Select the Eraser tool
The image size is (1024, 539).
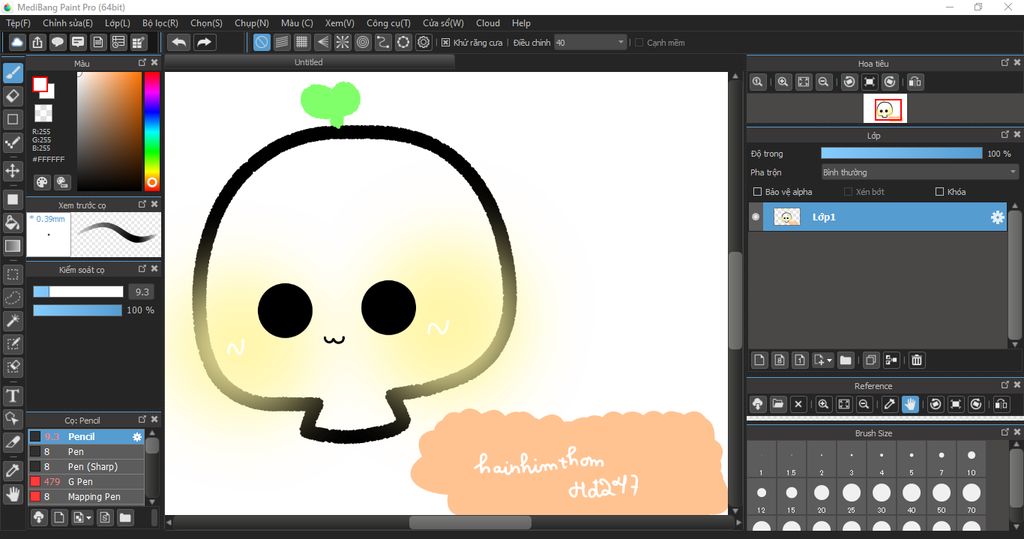(13, 96)
